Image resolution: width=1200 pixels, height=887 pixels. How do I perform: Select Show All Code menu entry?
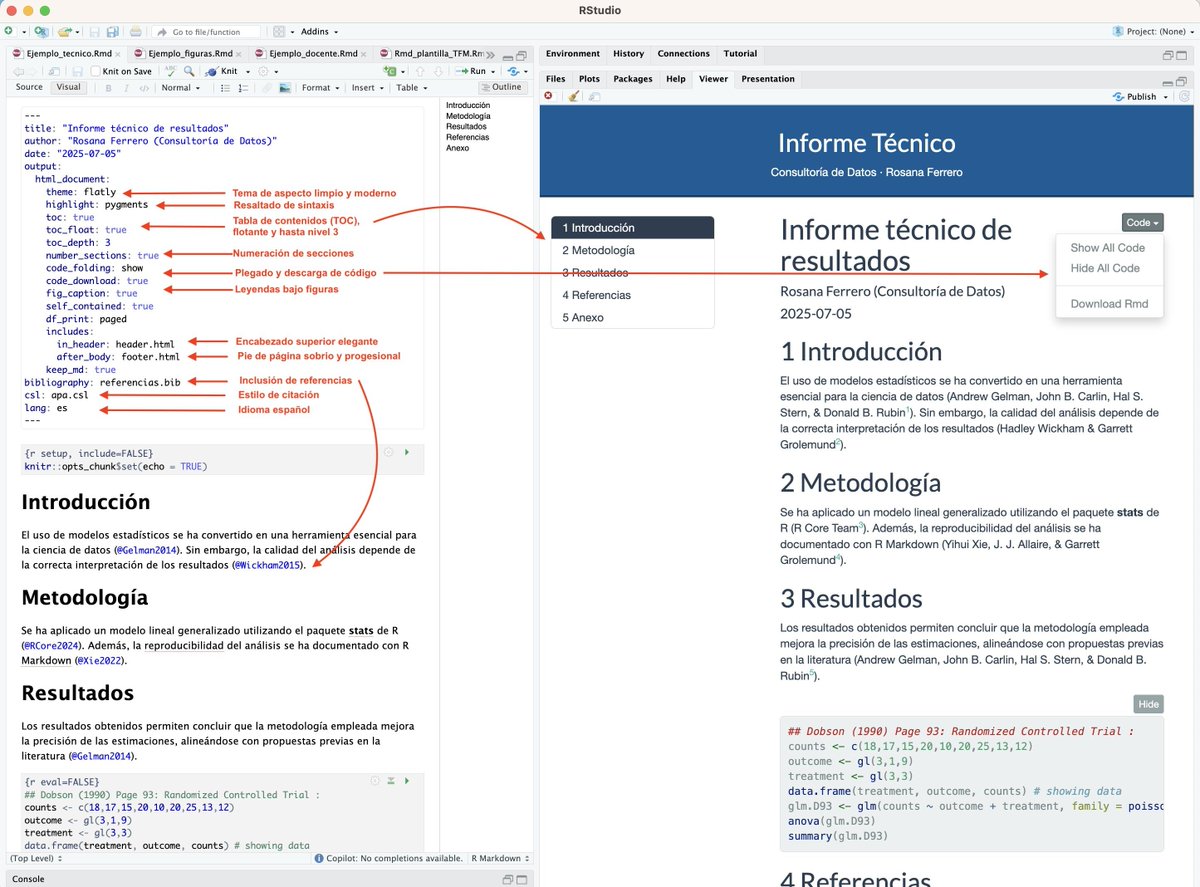tap(1108, 247)
